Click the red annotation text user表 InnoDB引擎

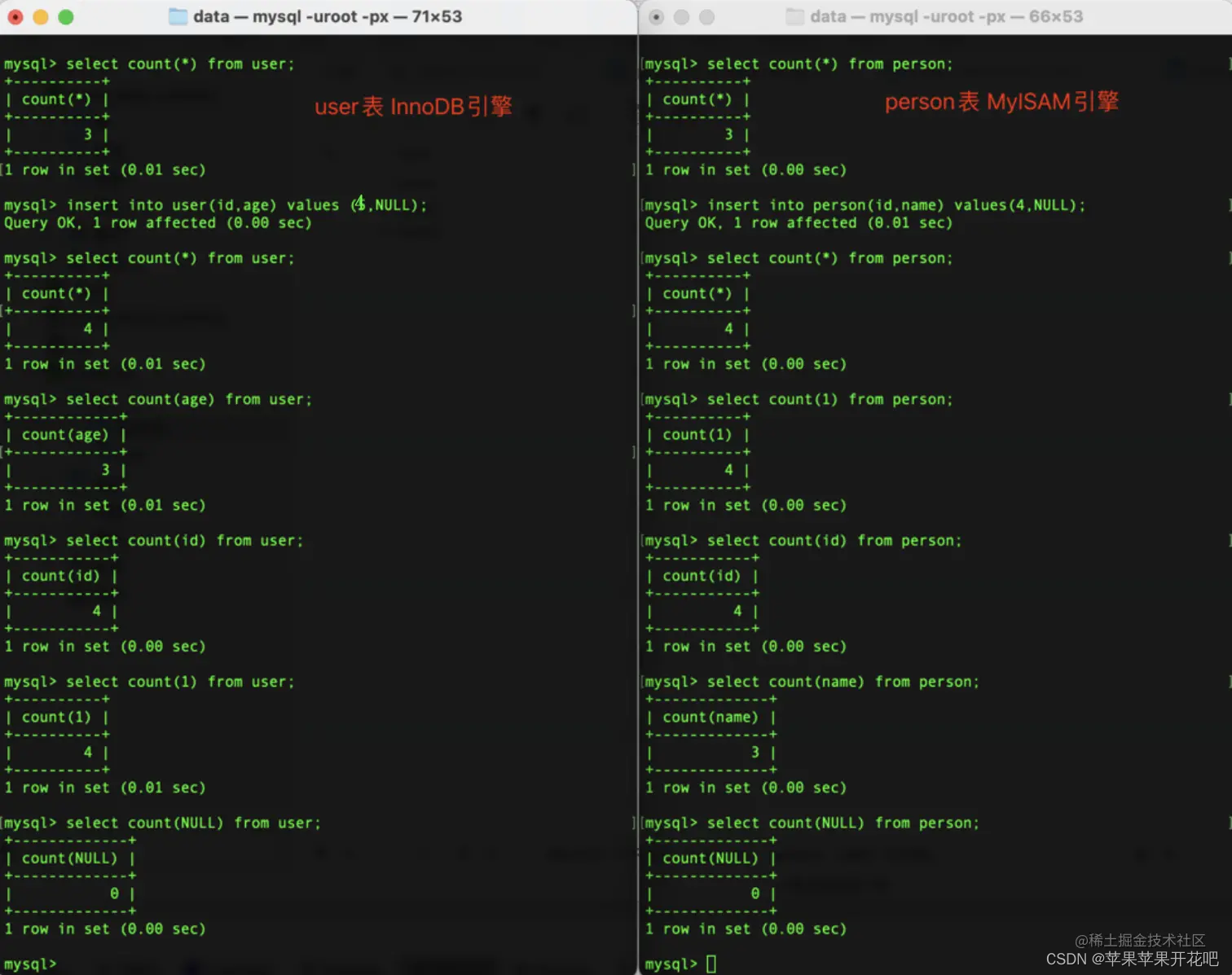pos(414,106)
